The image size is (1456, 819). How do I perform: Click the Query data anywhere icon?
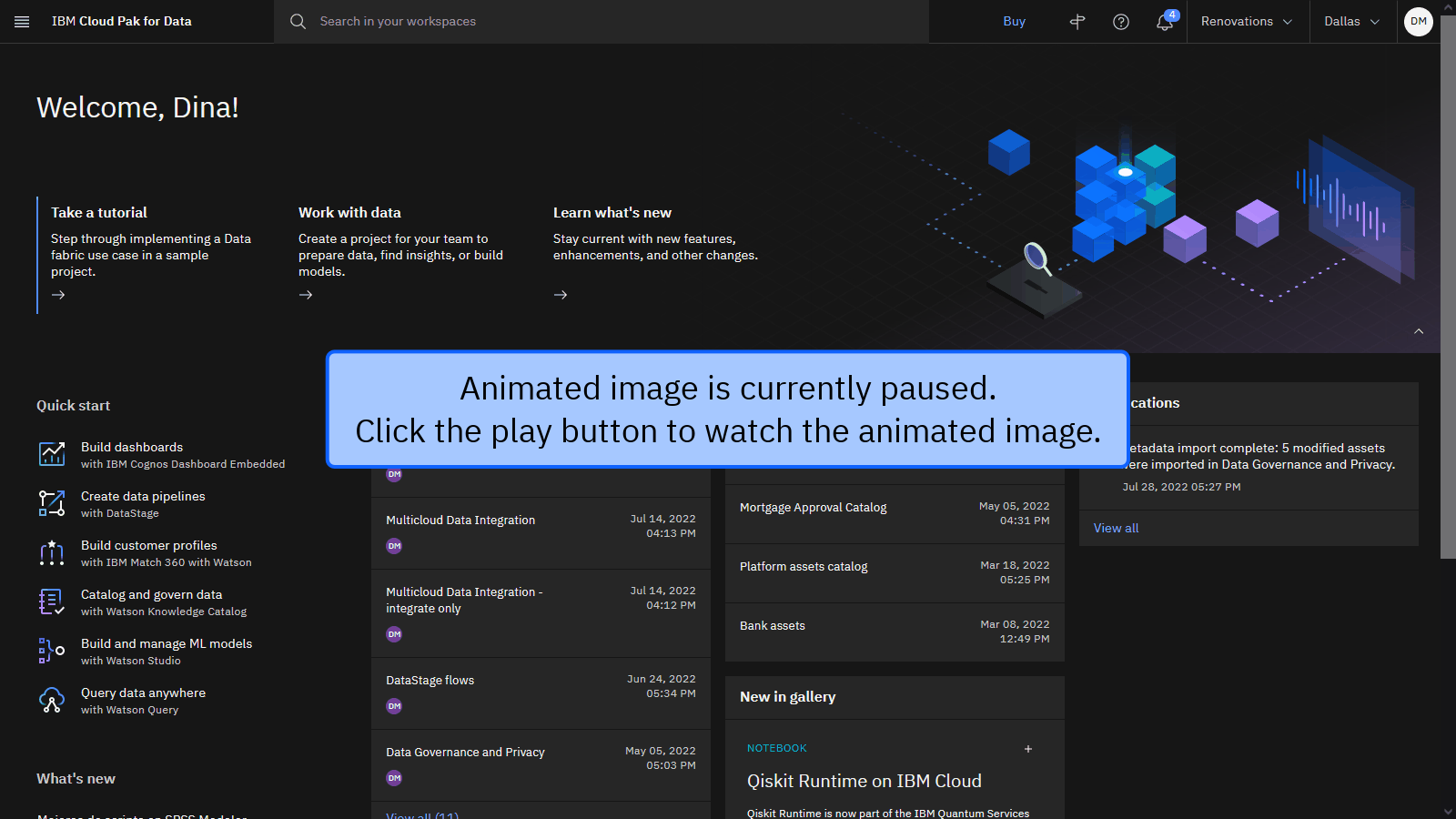[52, 700]
